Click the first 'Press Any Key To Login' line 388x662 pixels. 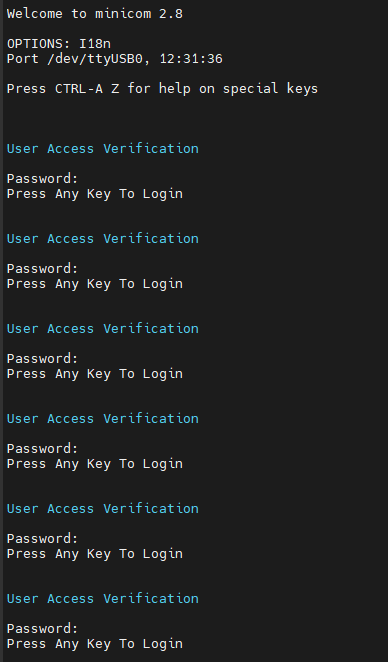[95, 194]
